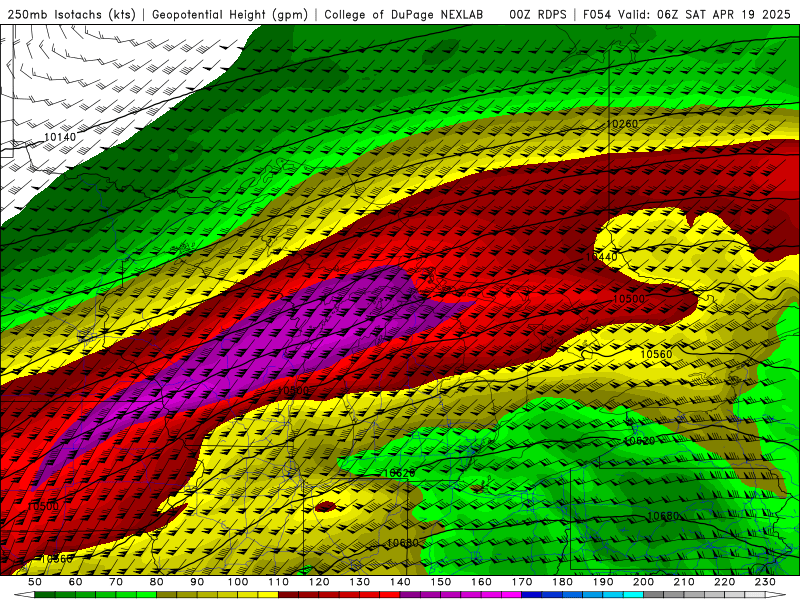Click the "00Z RDPS" model run label
The width and height of the screenshot is (800, 600).
(x=538, y=15)
